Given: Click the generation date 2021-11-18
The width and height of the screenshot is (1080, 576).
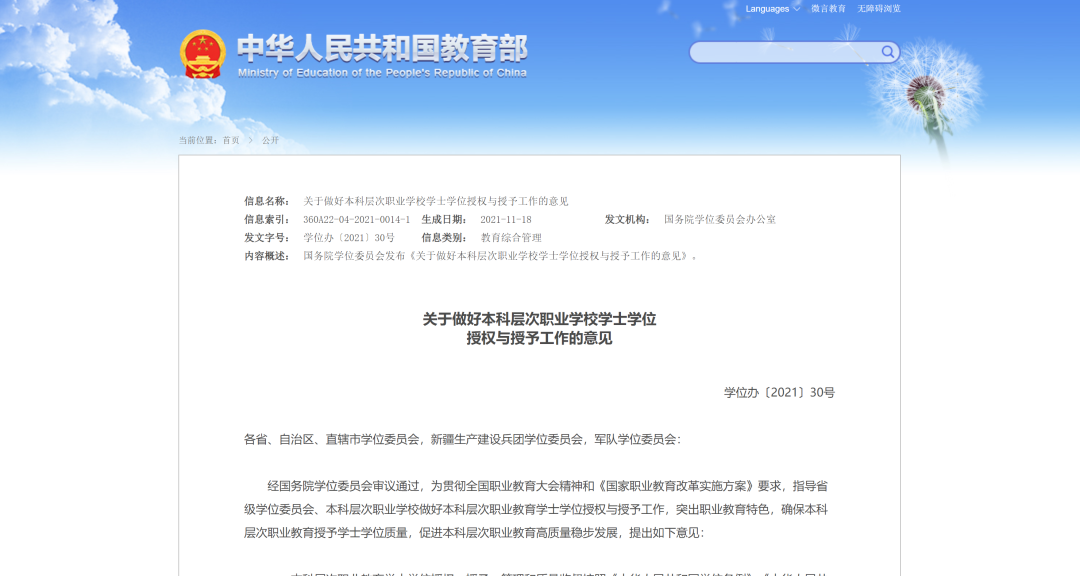Looking at the screenshot, I should (506, 219).
